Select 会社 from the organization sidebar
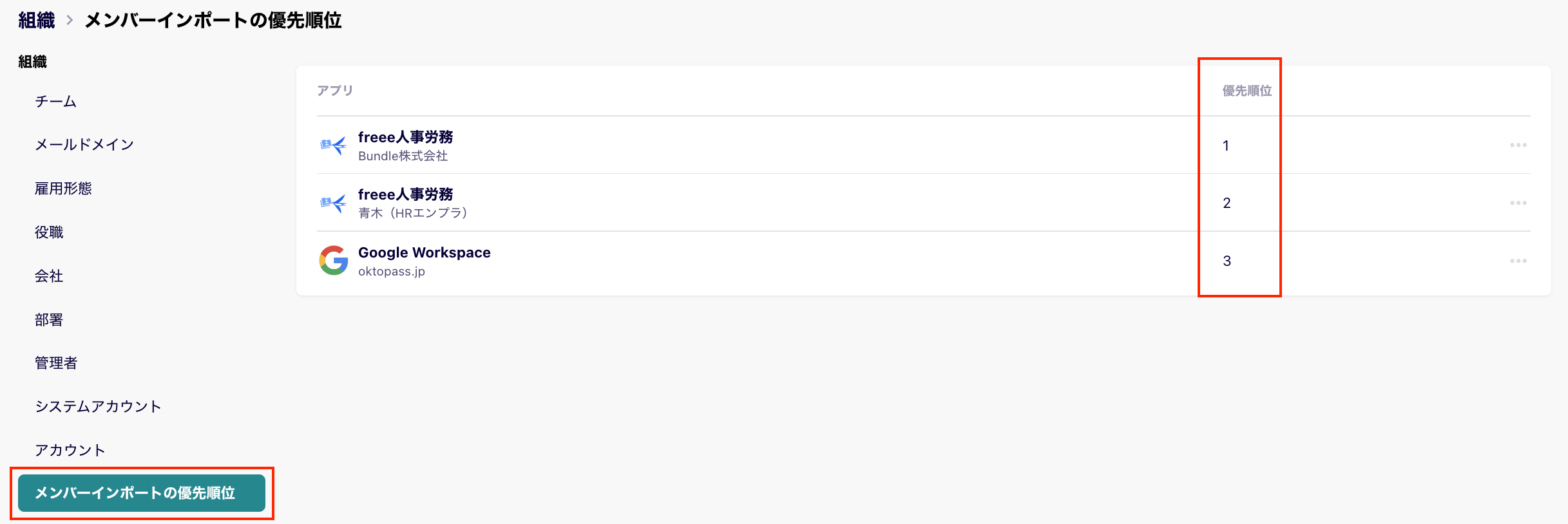Screen dimensions: 1568x524 pyautogui.click(x=49, y=276)
